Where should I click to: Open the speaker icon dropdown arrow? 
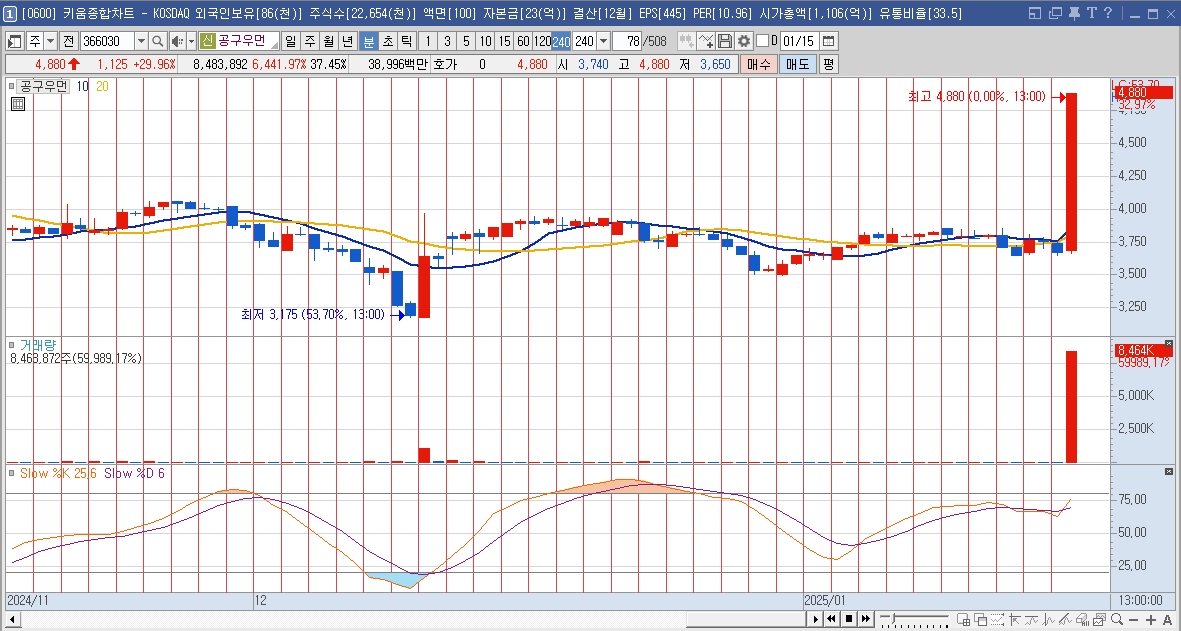tap(191, 41)
